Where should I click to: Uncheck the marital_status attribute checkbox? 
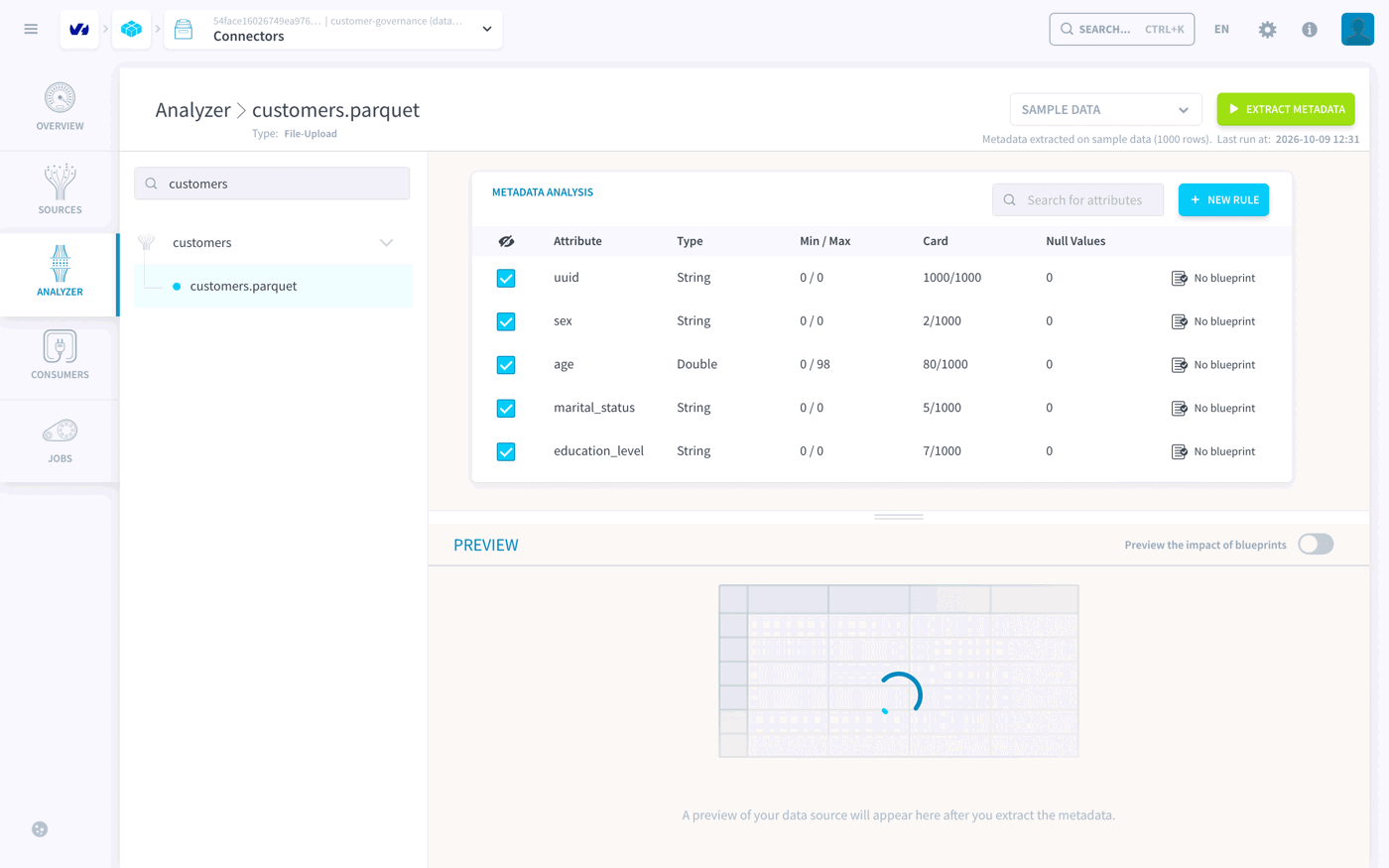(506, 409)
